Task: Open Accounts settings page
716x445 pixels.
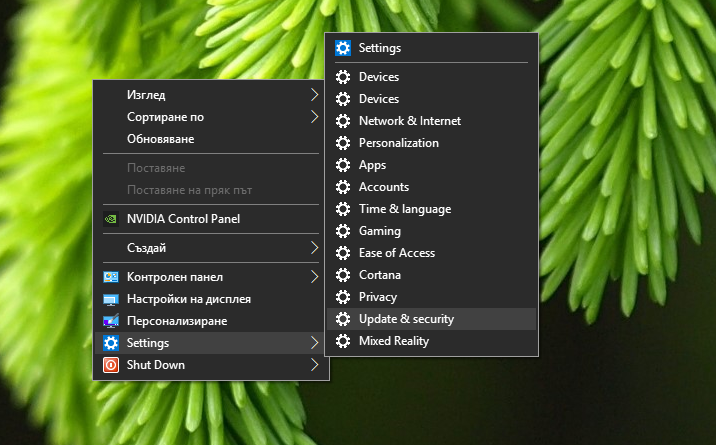Action: tap(432, 187)
